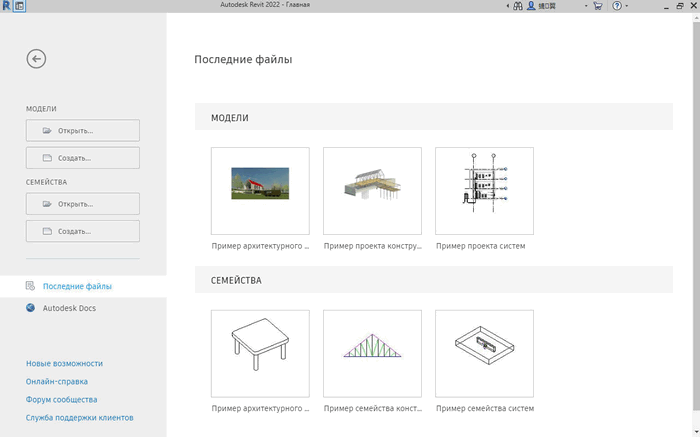Open the Форум сообщества link
This screenshot has height=437, width=700.
click(x=61, y=399)
